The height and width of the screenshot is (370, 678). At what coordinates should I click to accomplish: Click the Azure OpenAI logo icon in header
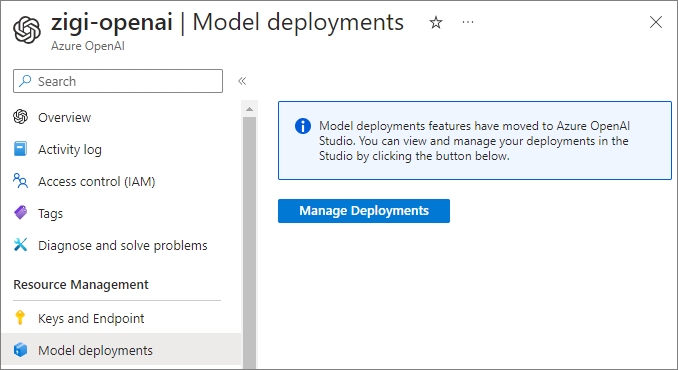27,30
